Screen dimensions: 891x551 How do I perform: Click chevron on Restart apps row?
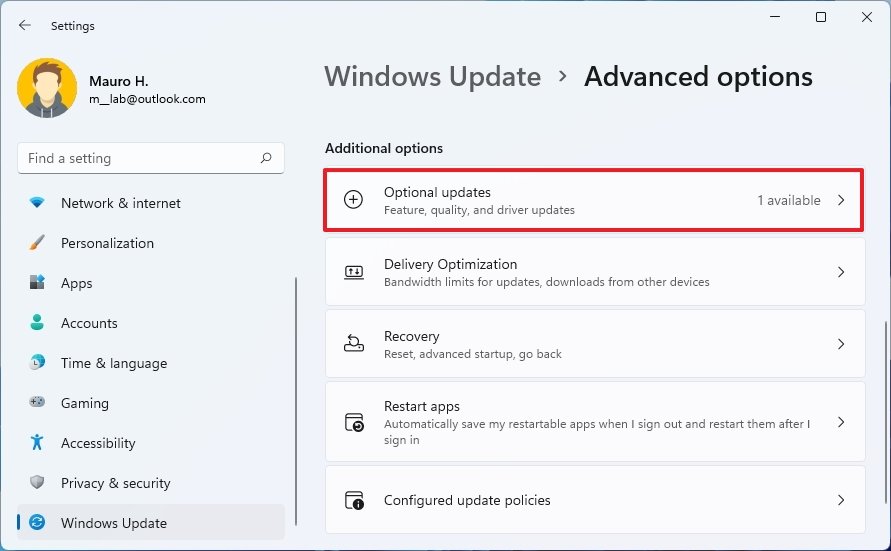(x=841, y=422)
